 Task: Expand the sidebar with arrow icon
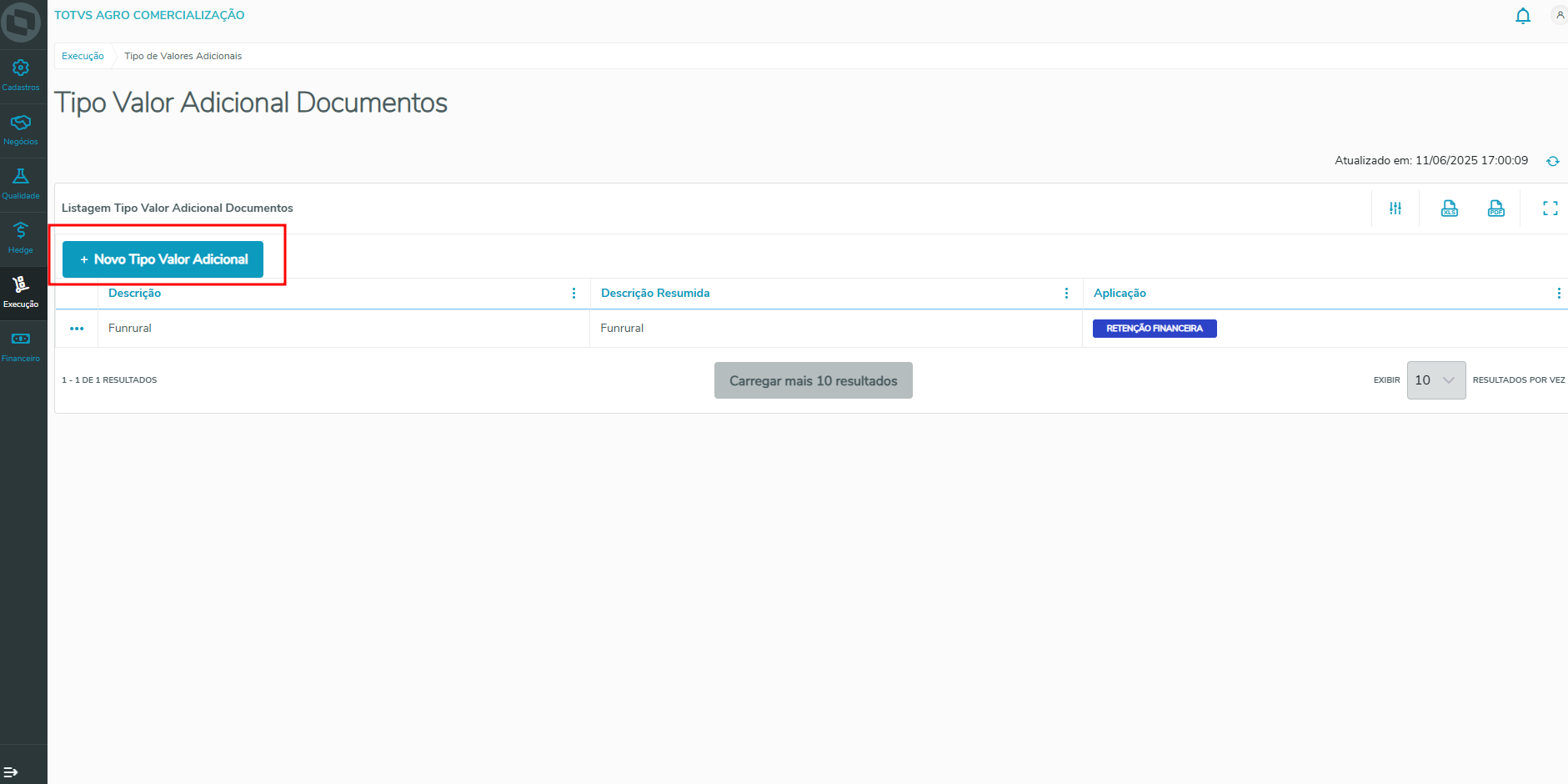[11, 771]
